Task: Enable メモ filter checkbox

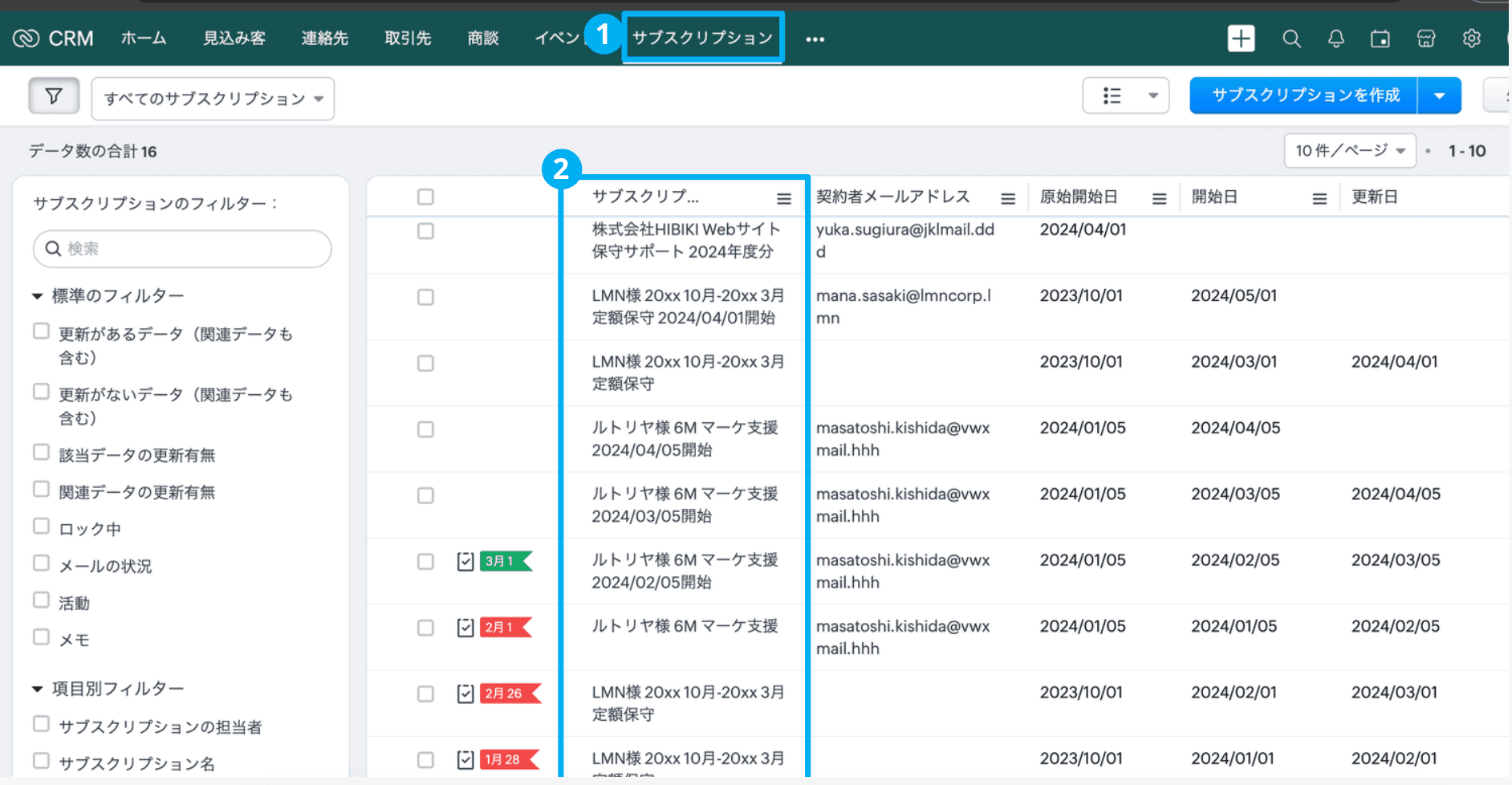Action: click(x=41, y=637)
